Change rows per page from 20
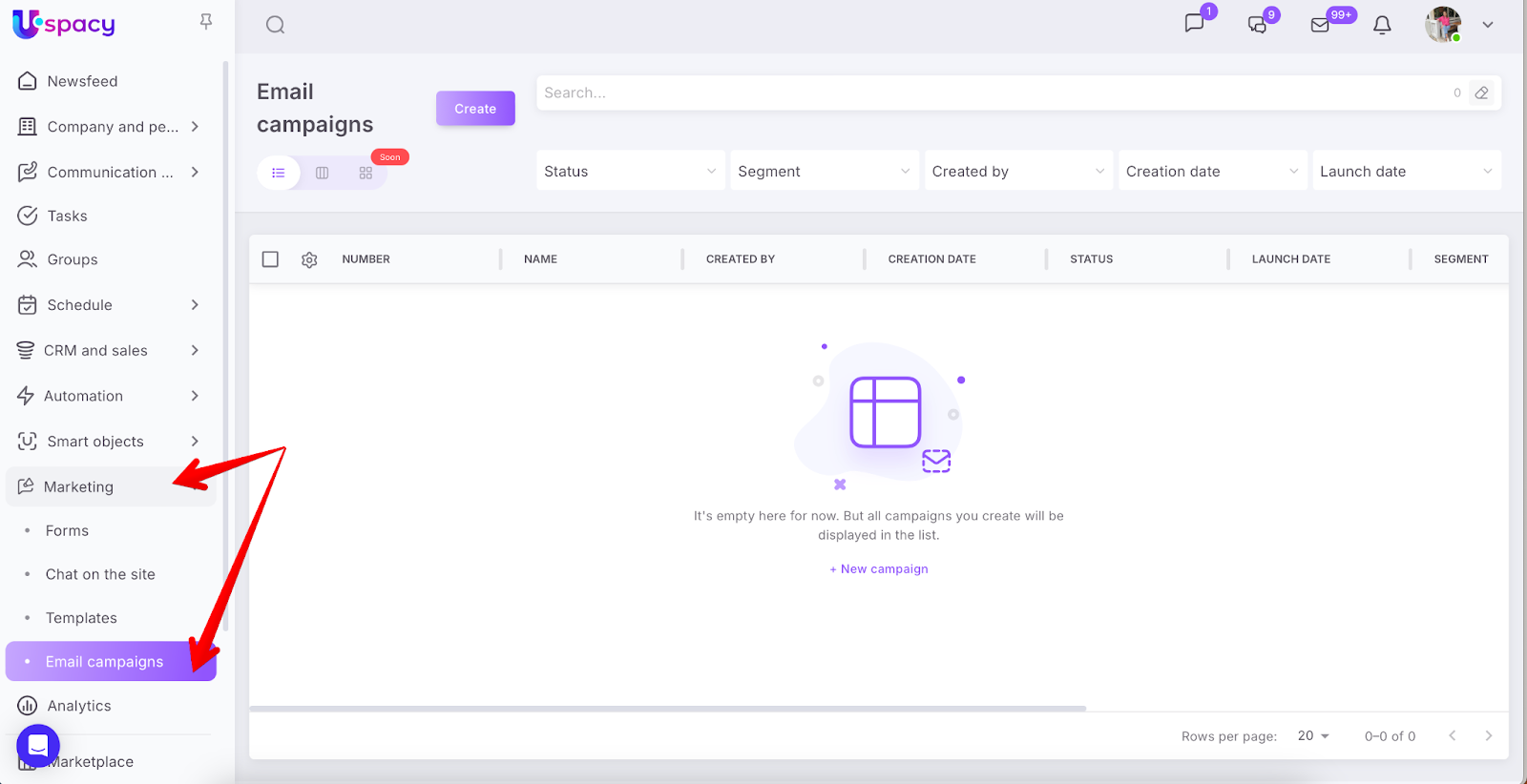This screenshot has height=784, width=1527. point(1313,736)
